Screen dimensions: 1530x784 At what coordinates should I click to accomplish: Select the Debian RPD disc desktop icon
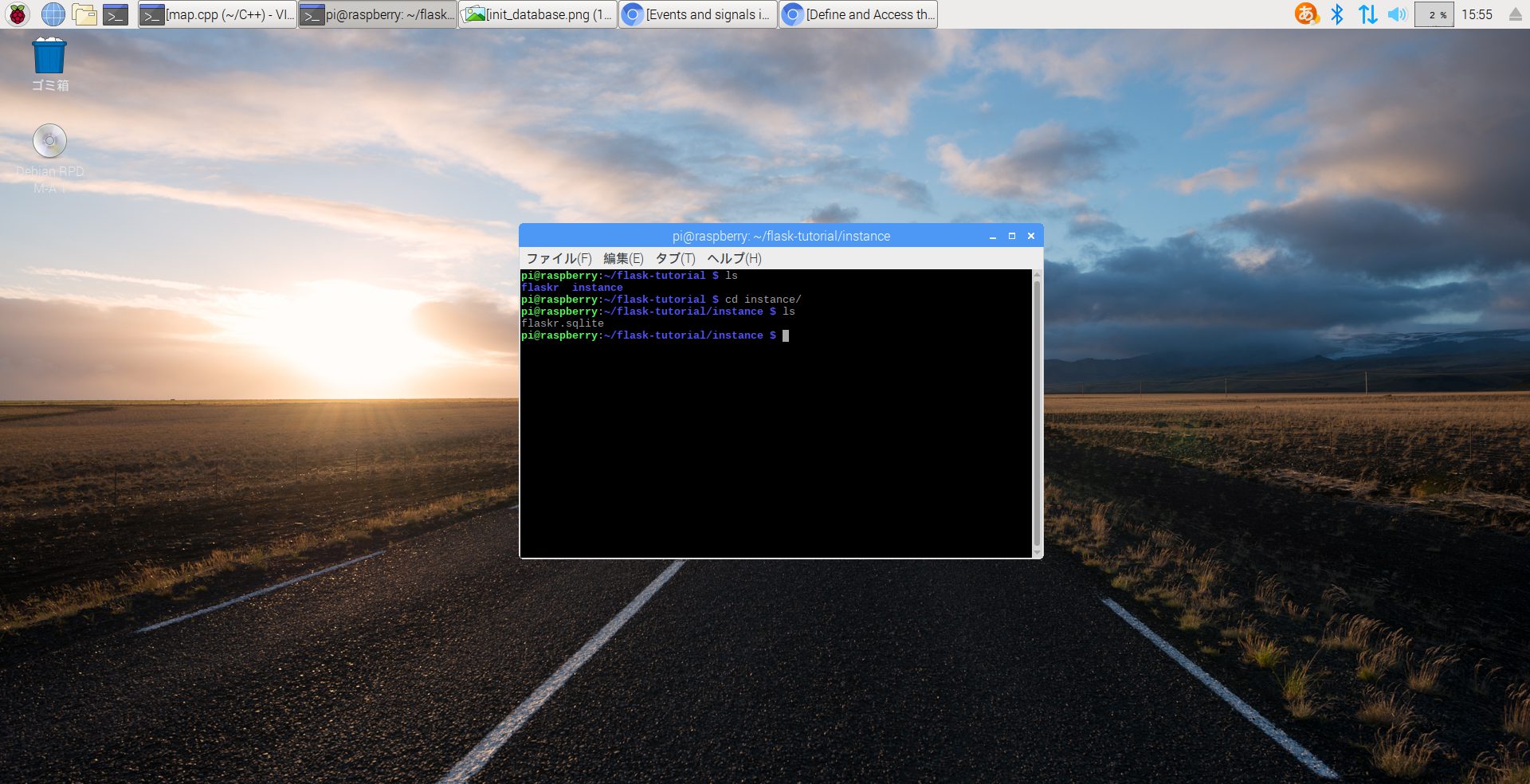(49, 159)
